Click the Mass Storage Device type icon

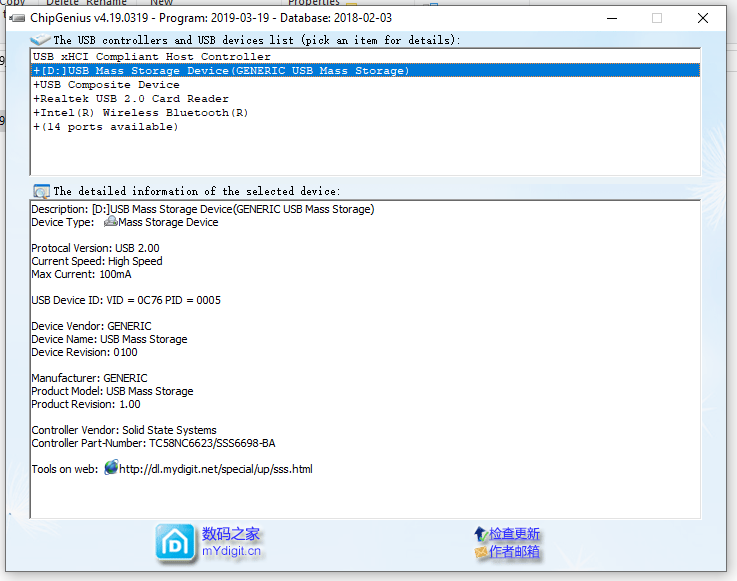pyautogui.click(x=111, y=221)
